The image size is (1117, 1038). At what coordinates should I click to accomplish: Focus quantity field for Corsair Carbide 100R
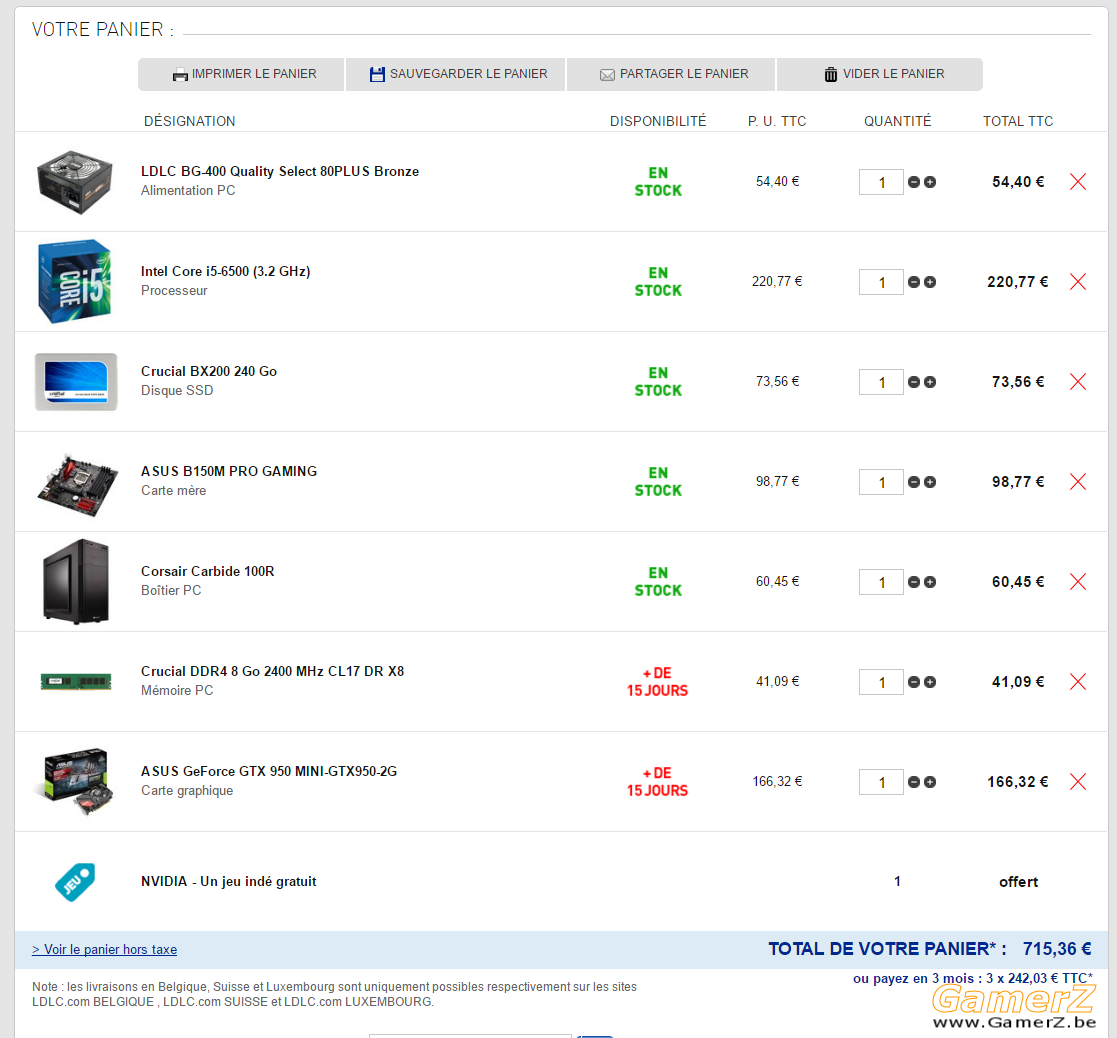pyautogui.click(x=881, y=582)
